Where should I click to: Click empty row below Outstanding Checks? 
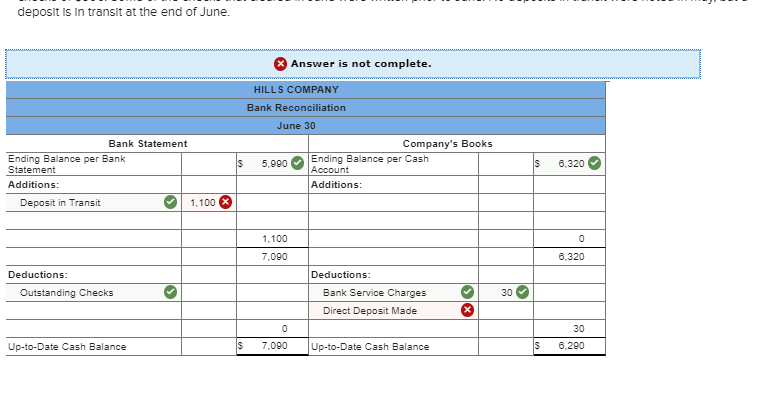[93, 310]
